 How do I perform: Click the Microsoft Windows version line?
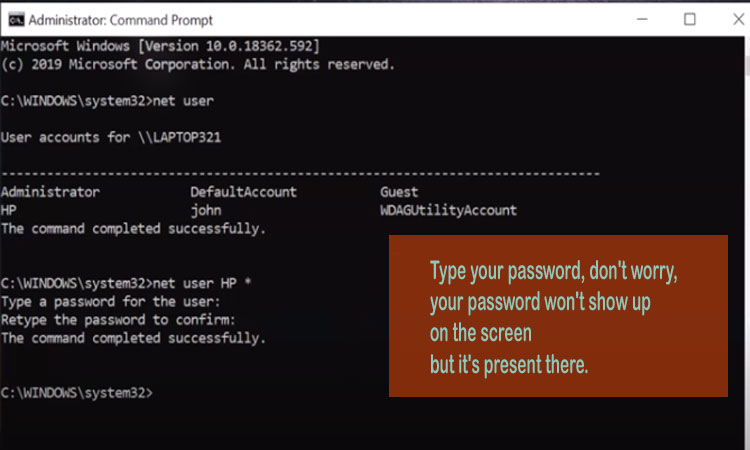[160, 46]
